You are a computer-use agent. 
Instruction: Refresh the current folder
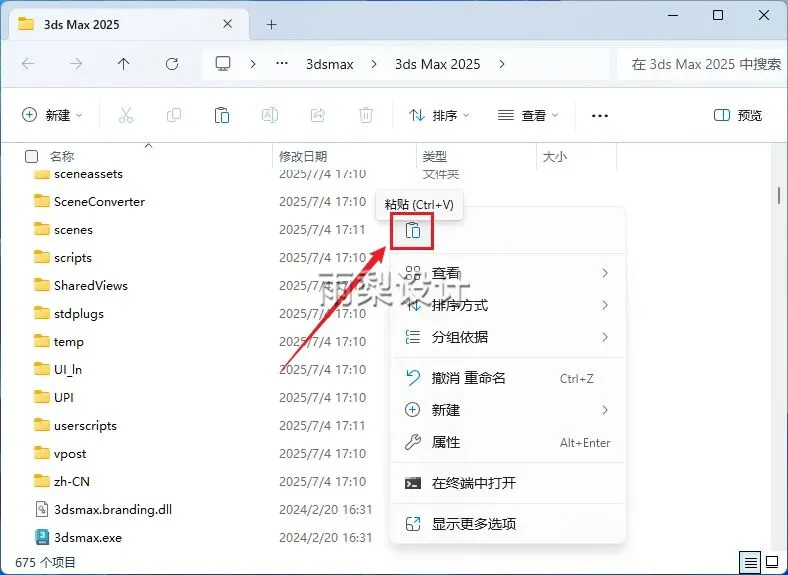coord(172,64)
